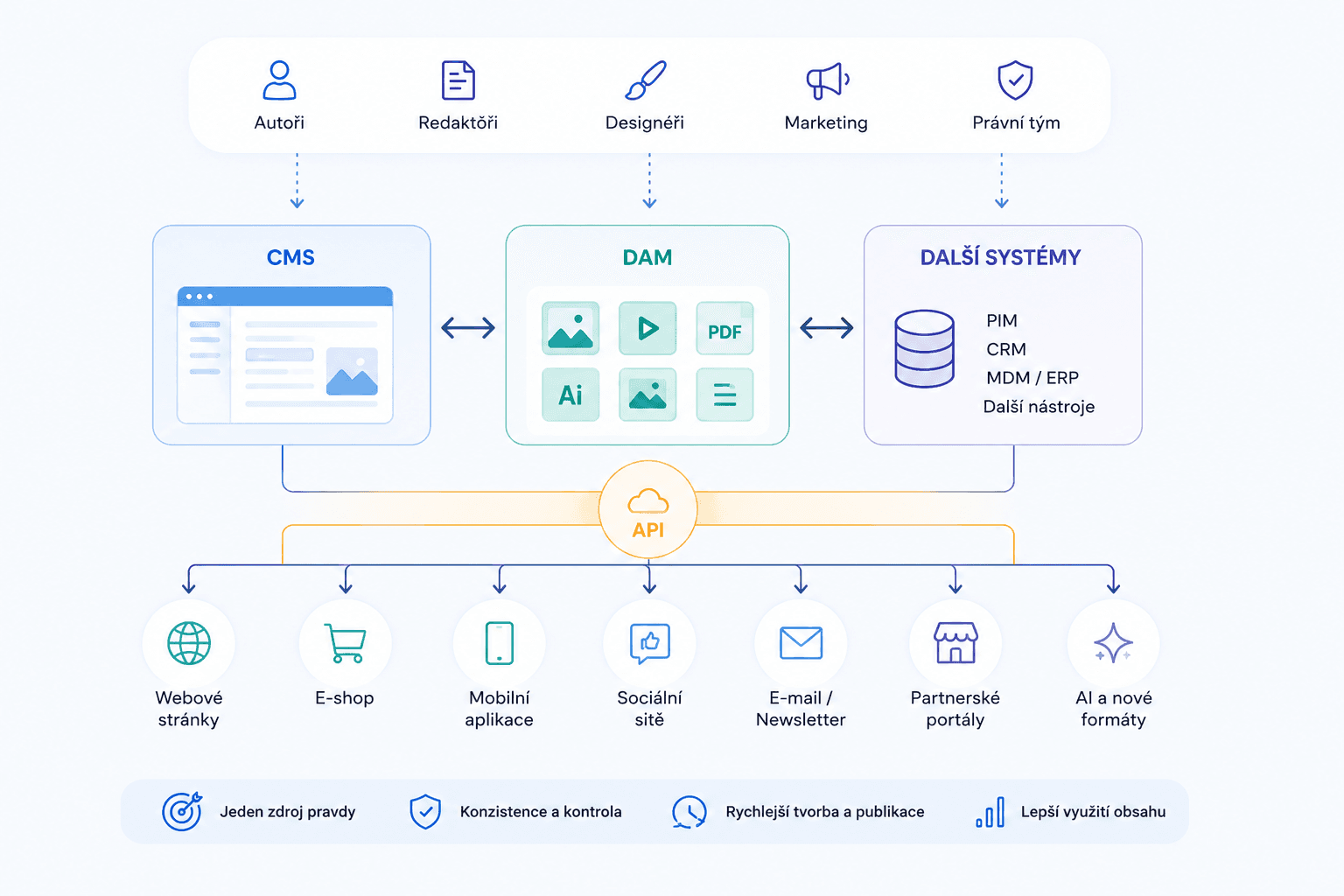Select the DAM photo asset tile
1344x896 pixels.
tap(570, 328)
